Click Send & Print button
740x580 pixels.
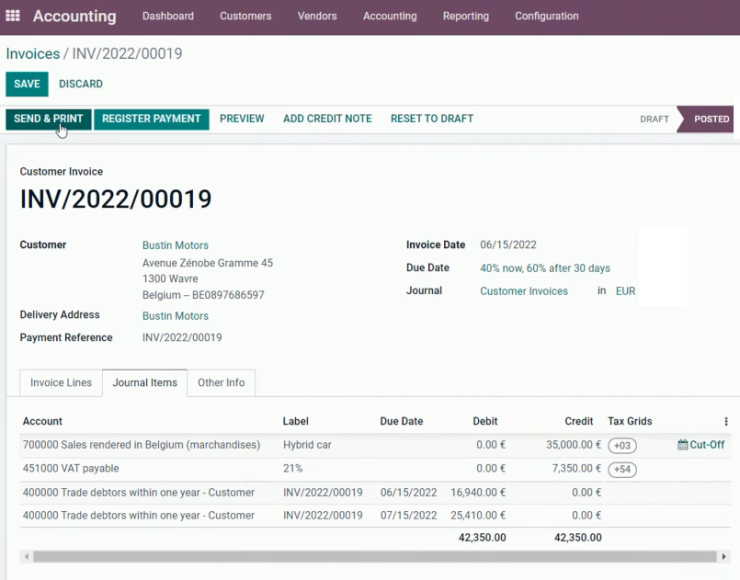coord(48,119)
